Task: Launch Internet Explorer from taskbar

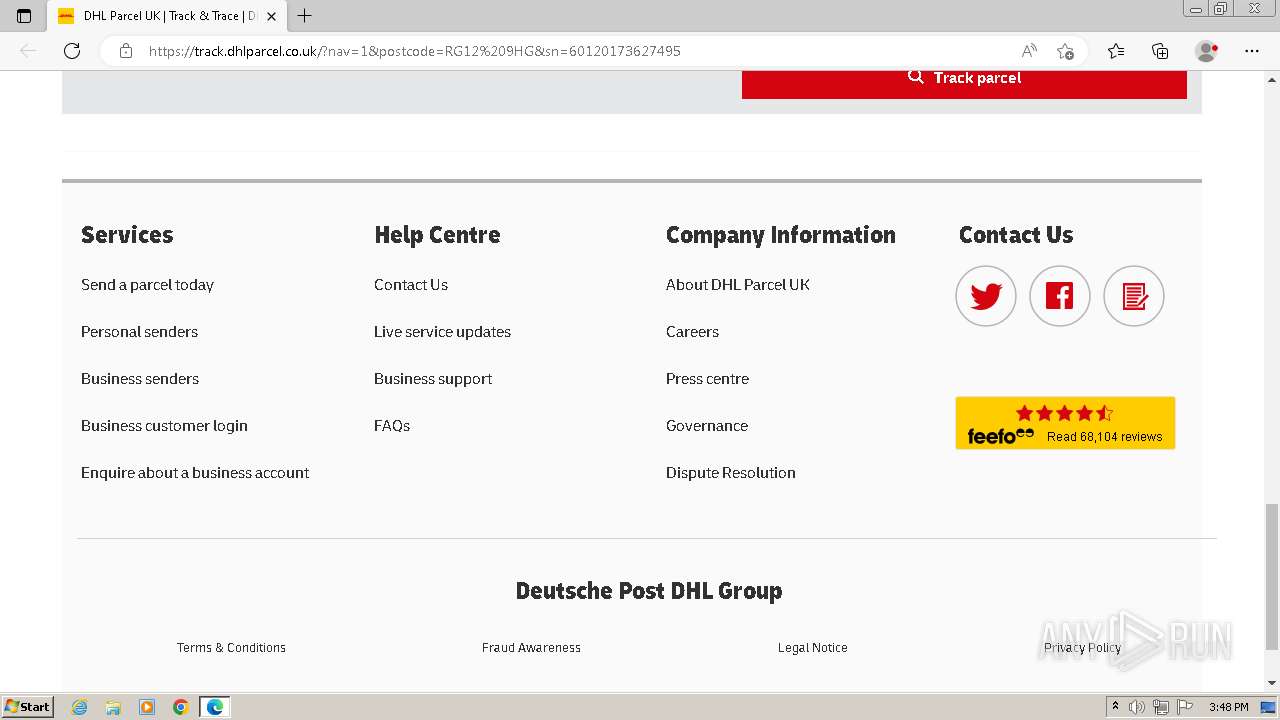Action: pos(80,707)
